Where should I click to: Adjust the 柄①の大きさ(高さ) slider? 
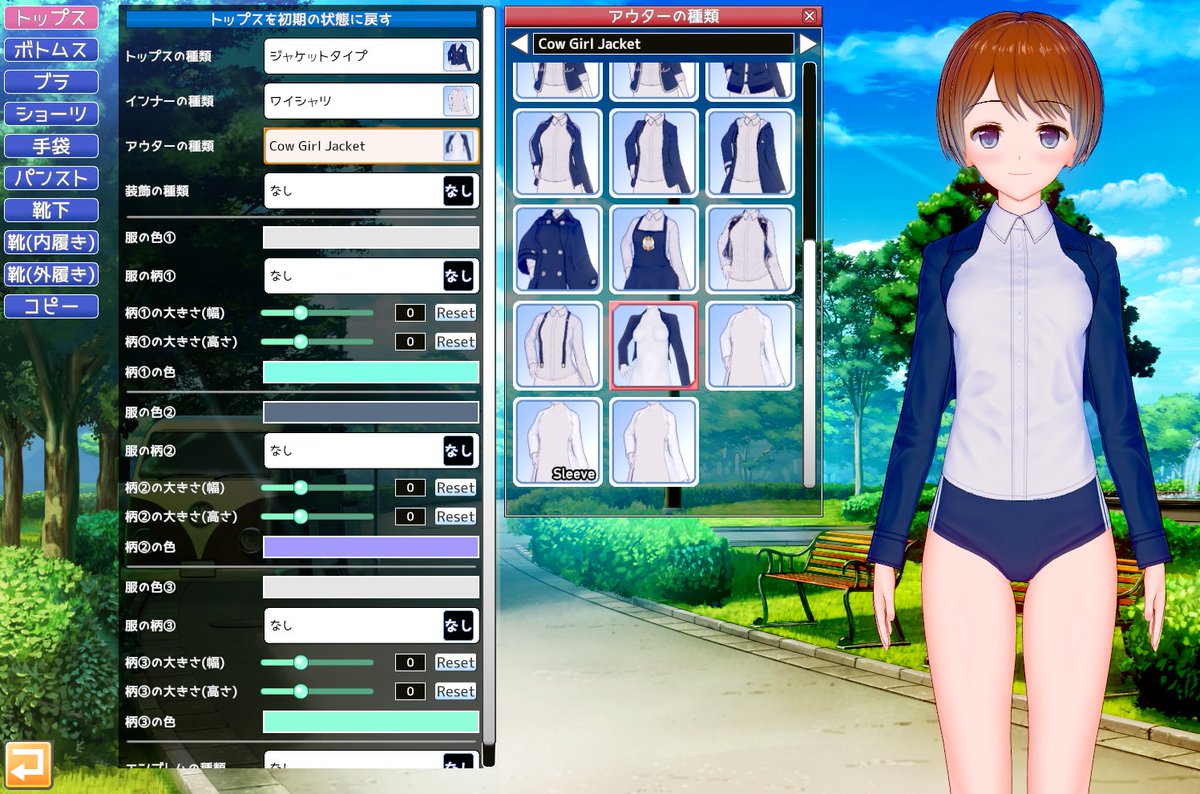300,341
